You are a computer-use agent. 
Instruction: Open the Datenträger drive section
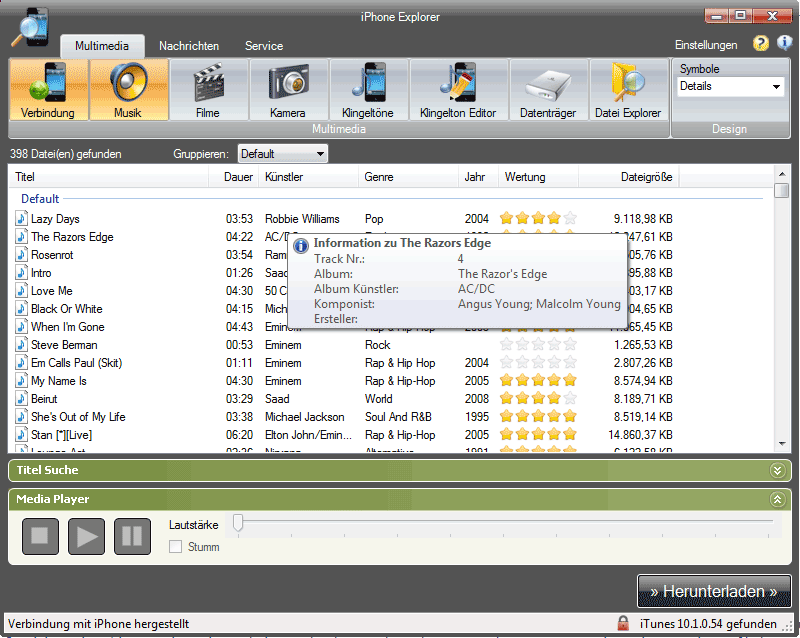548,90
